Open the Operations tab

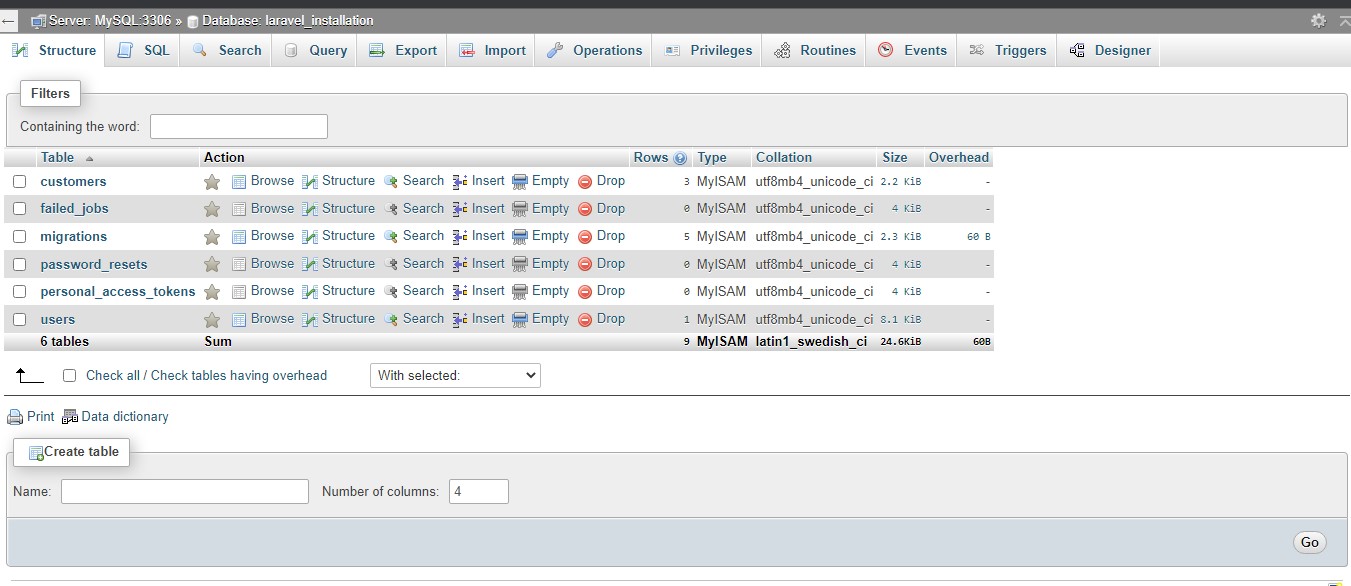(594, 51)
